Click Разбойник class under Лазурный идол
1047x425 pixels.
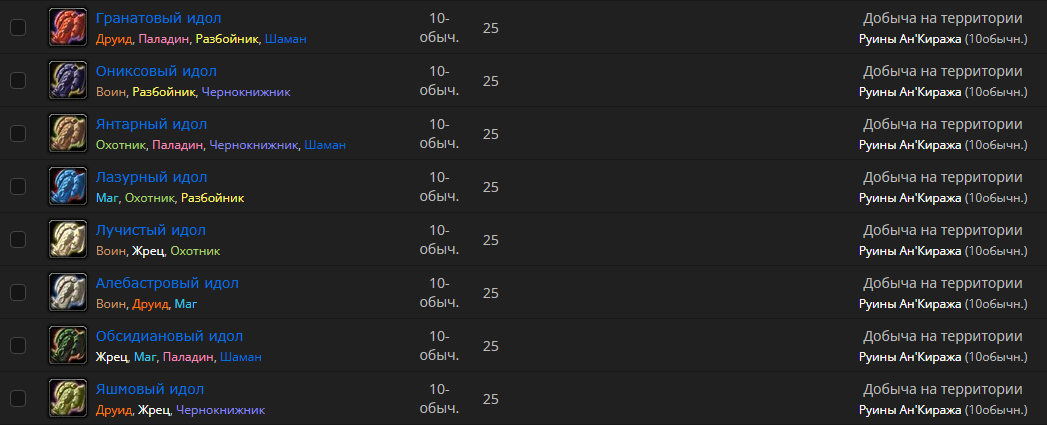pyautogui.click(x=212, y=198)
